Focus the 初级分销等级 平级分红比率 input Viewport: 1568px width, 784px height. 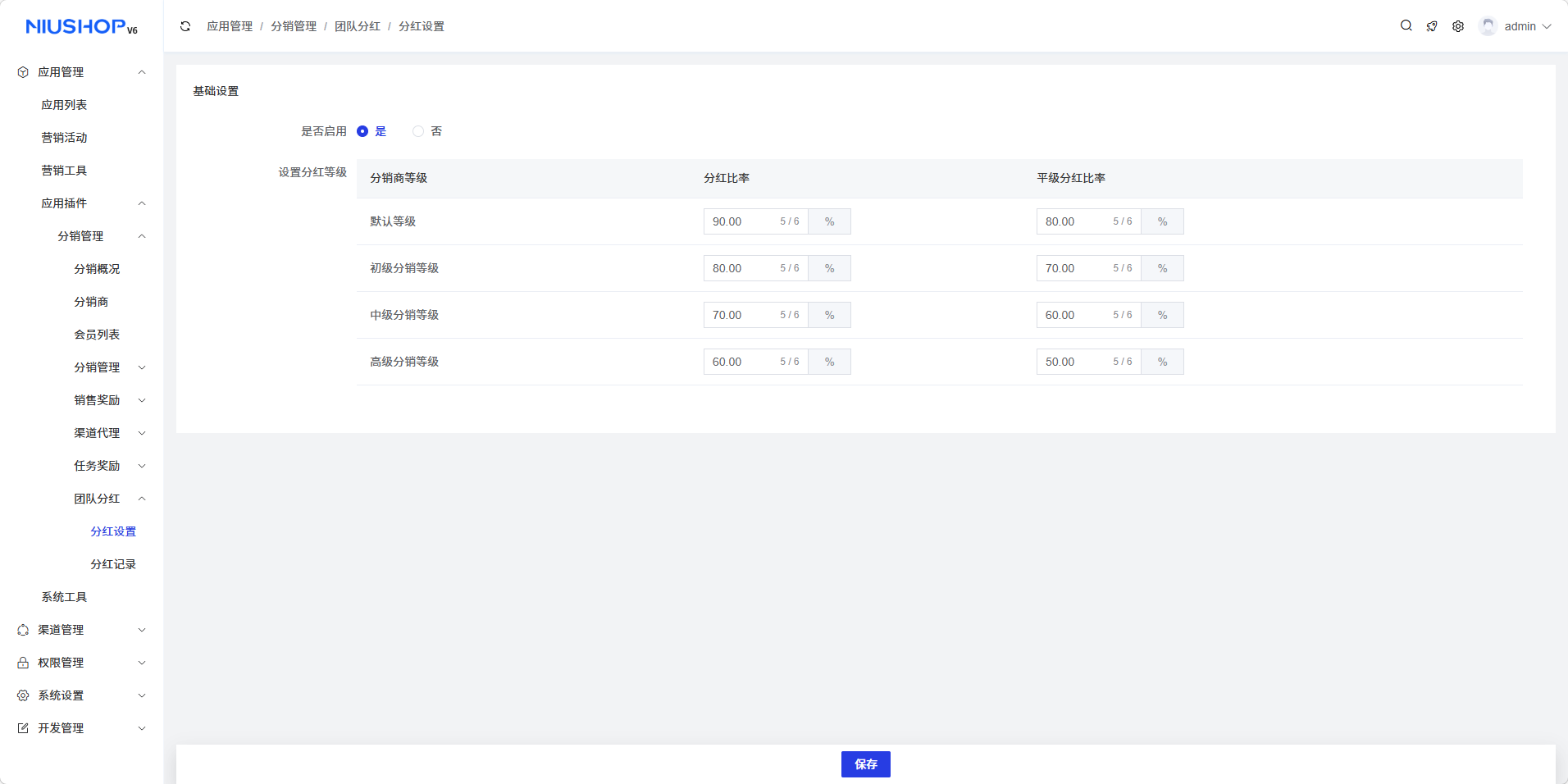coord(1089,268)
